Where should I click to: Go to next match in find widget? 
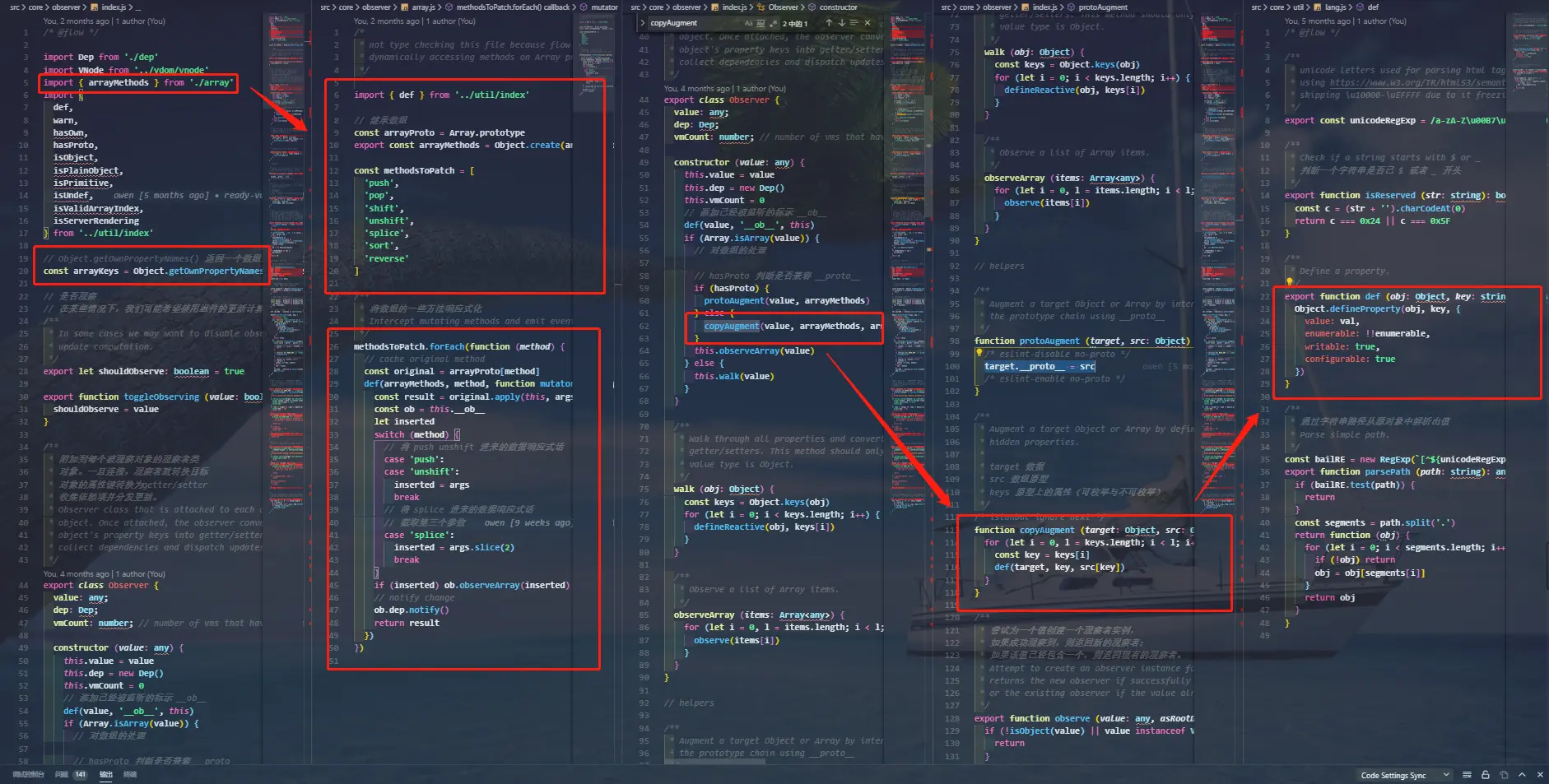coord(841,23)
